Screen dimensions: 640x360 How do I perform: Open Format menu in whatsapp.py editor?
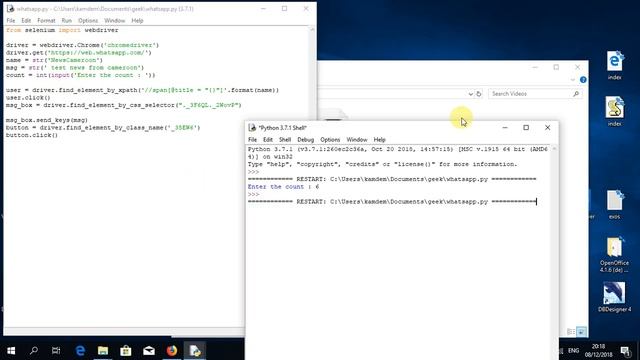click(x=46, y=20)
